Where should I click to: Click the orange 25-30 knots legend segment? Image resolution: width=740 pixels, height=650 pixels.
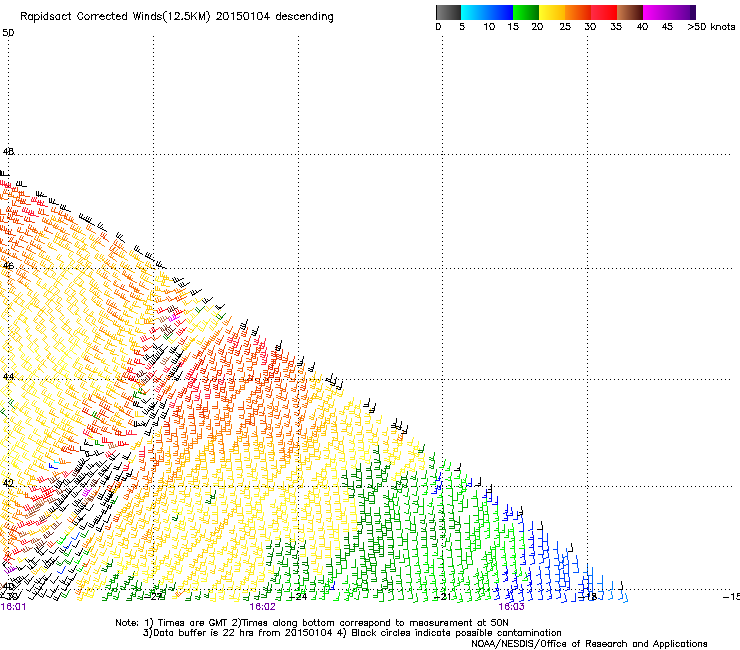click(x=578, y=12)
